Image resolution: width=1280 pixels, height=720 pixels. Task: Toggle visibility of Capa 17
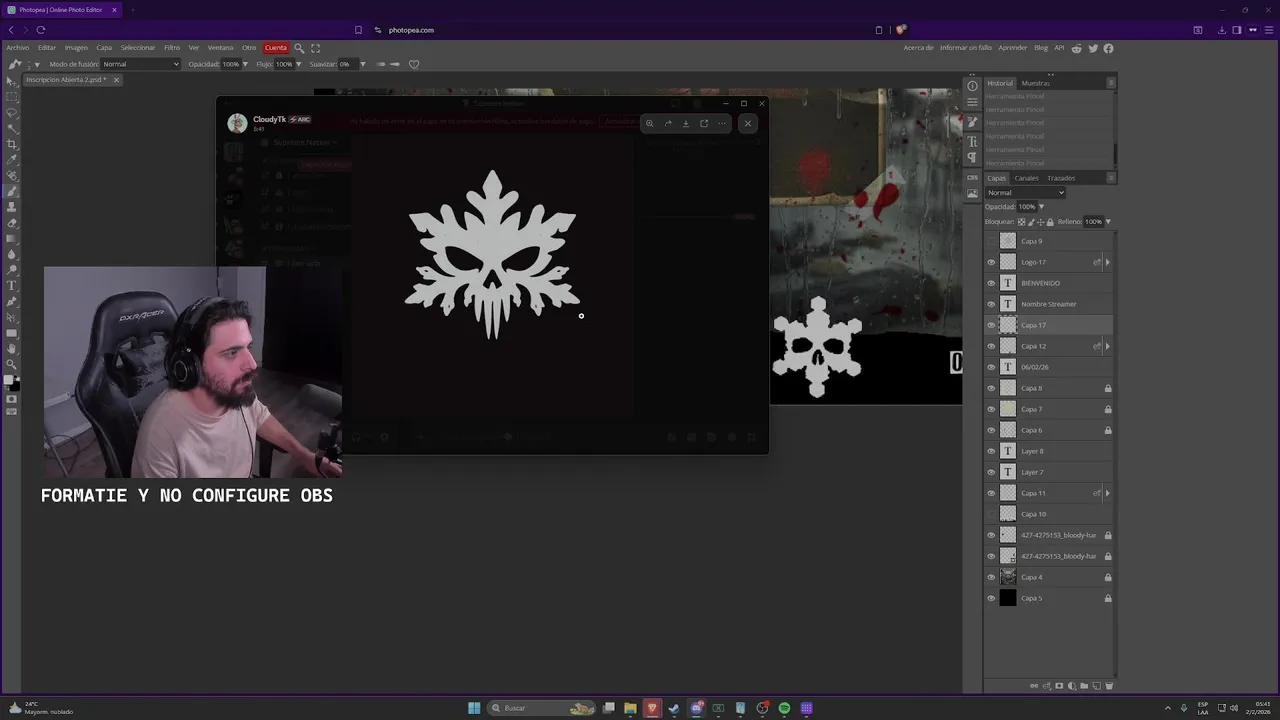pos(991,325)
